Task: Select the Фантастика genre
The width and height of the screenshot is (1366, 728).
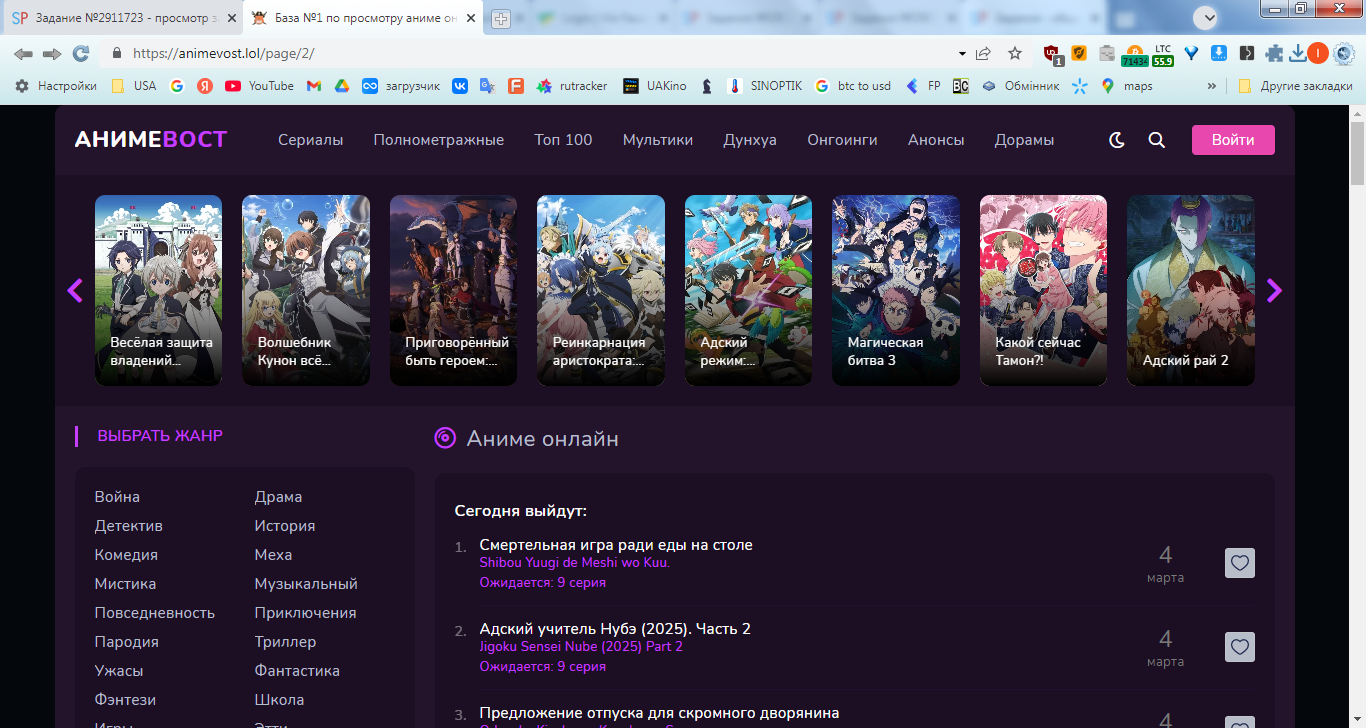Action: click(x=297, y=671)
